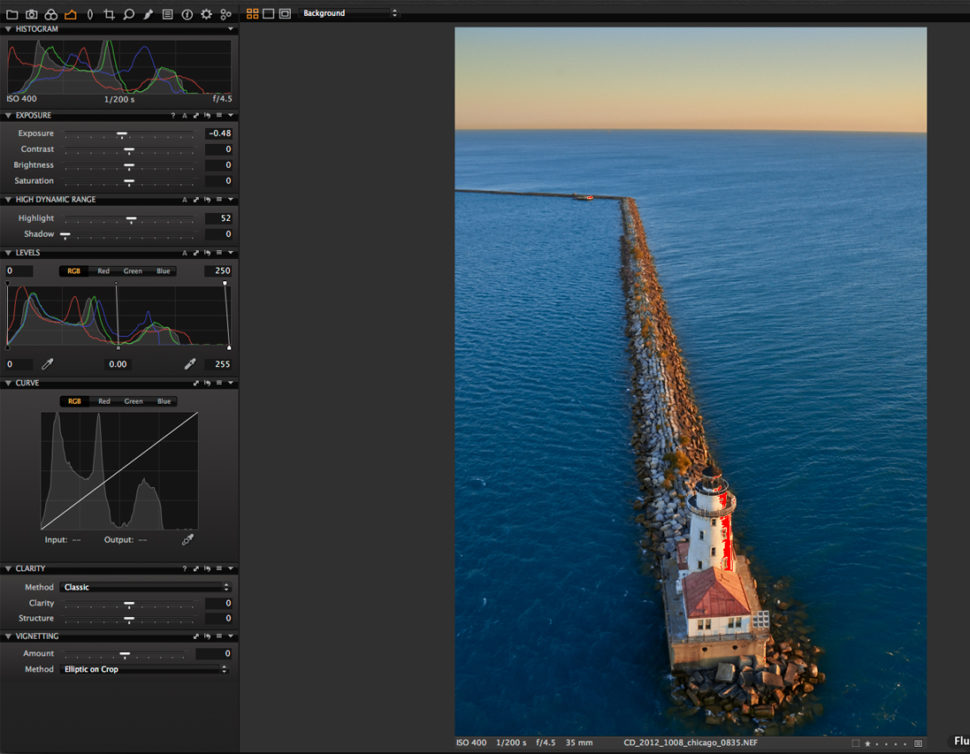Viewport: 970px width, 754px height.
Task: Apply auto levels with the A icon
Action: (x=184, y=253)
